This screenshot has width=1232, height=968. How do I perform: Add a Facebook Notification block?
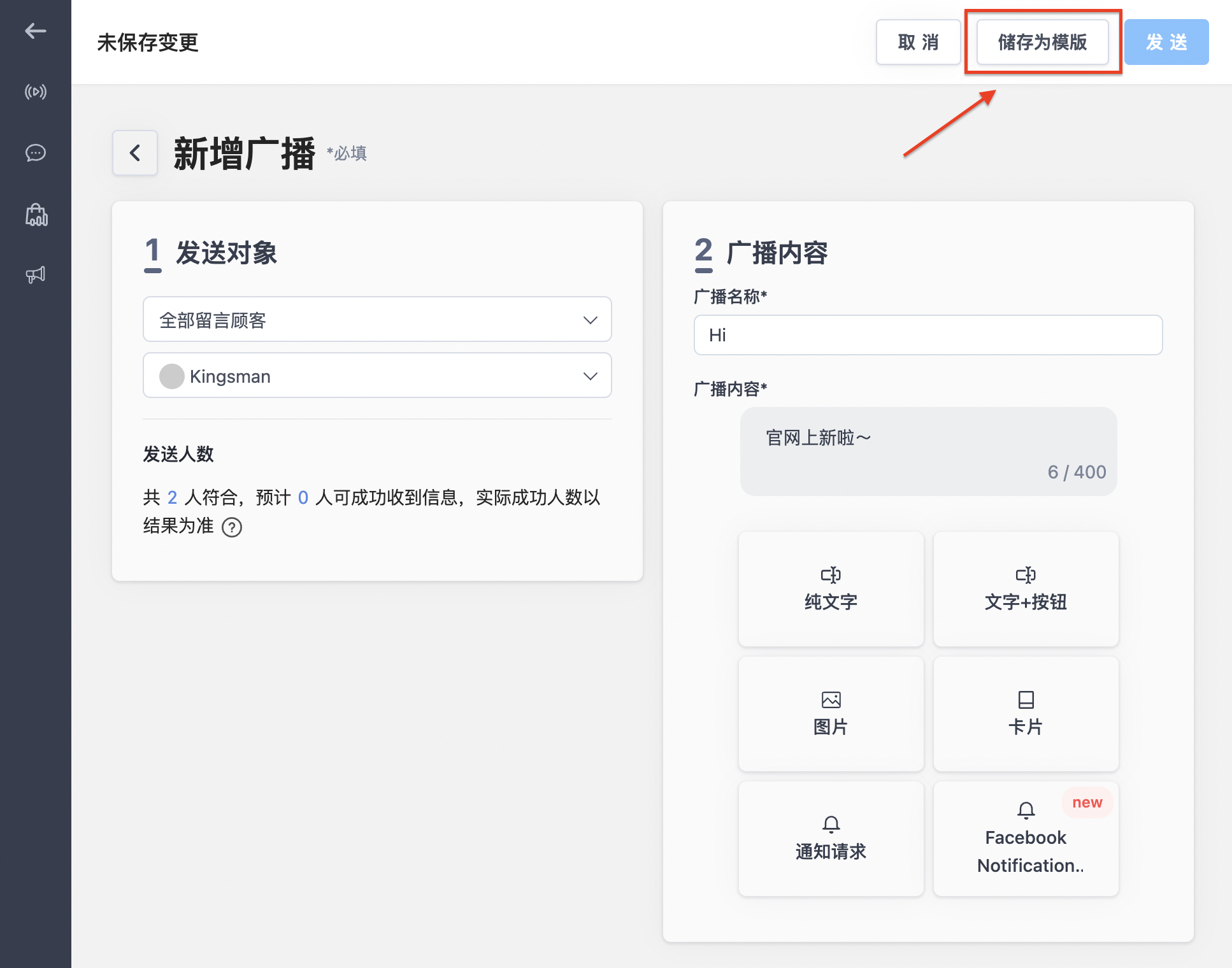(x=1026, y=839)
